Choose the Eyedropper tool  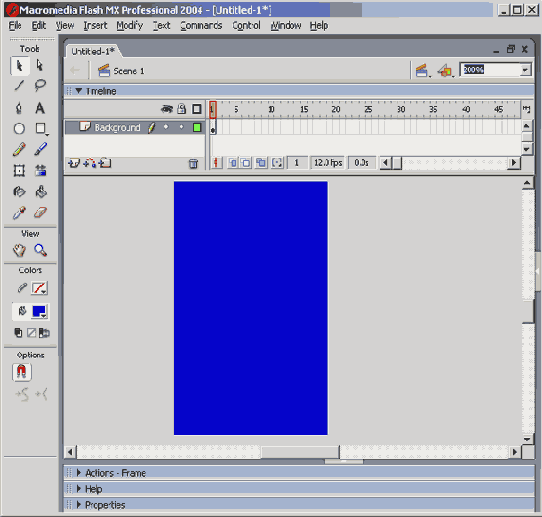pyautogui.click(x=19, y=213)
